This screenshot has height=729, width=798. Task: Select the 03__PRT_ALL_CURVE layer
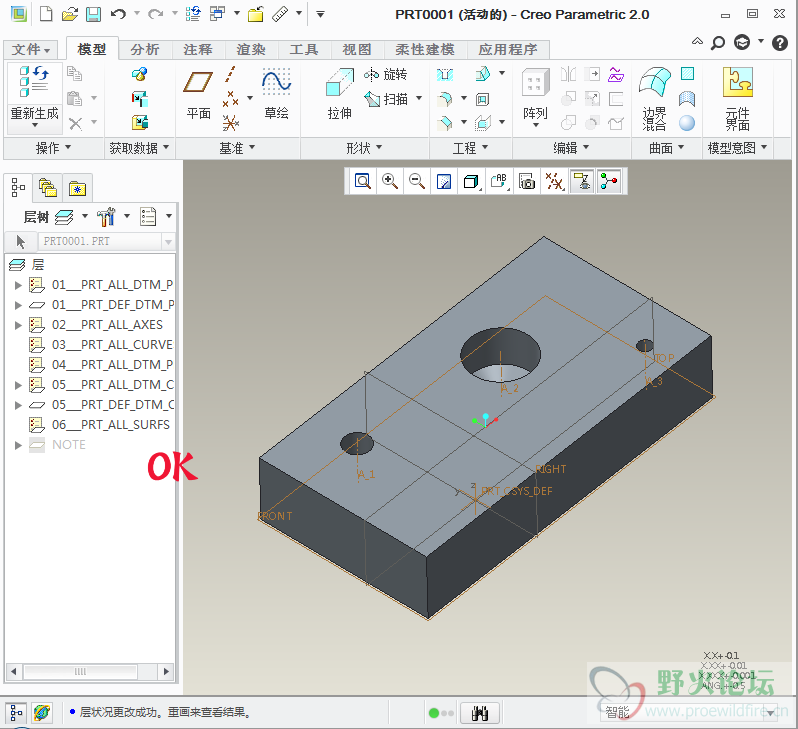point(101,345)
